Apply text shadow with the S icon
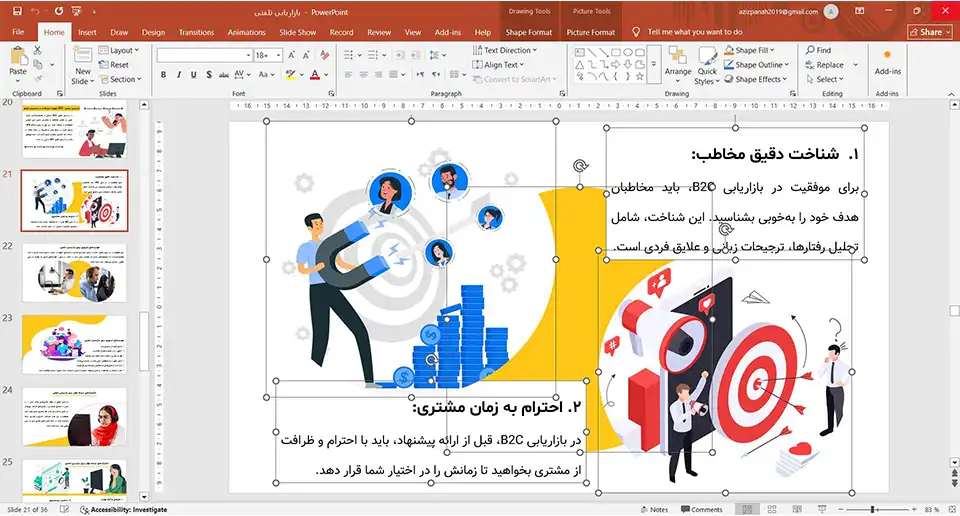 click(x=209, y=75)
